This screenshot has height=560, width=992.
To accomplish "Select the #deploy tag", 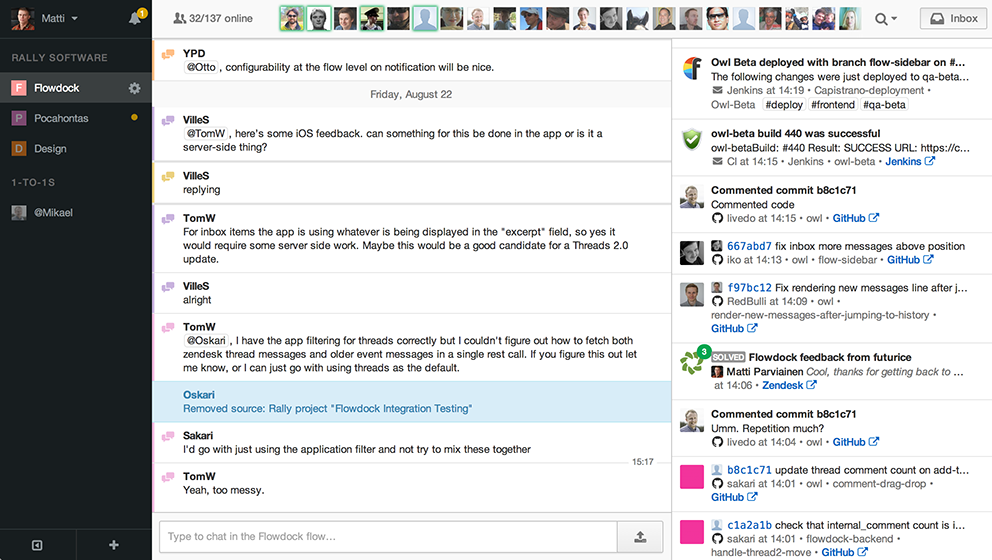I will [x=783, y=105].
